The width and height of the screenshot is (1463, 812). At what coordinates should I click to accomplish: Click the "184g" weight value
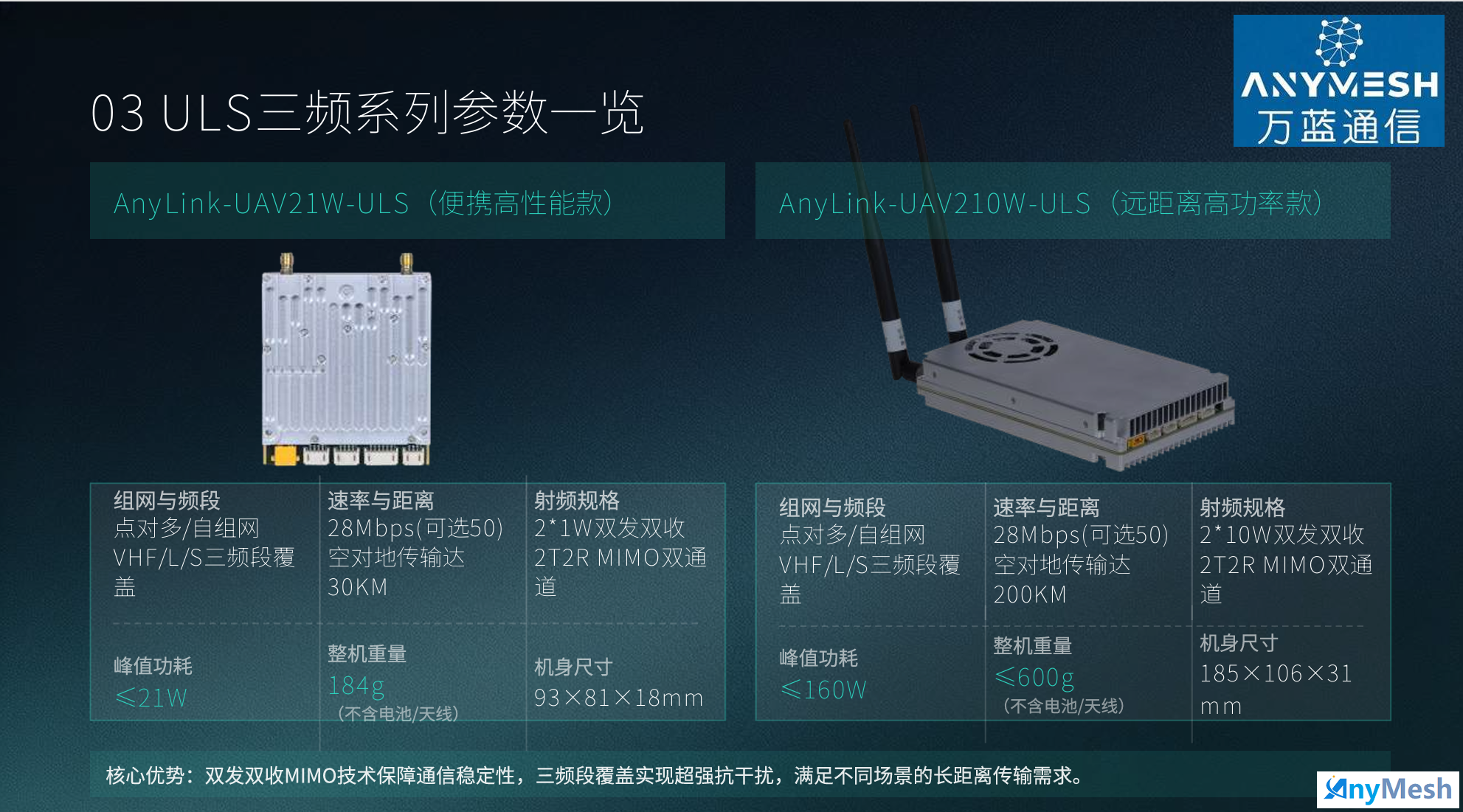pos(356,686)
